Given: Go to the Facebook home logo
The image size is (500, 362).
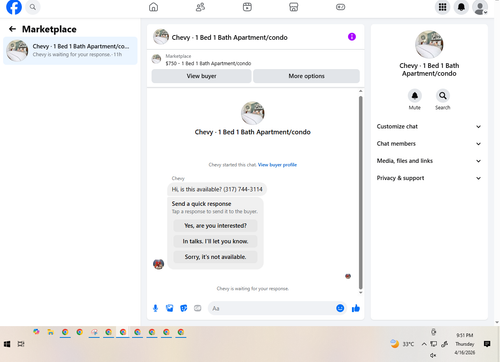Looking at the screenshot, I should [x=14, y=7].
